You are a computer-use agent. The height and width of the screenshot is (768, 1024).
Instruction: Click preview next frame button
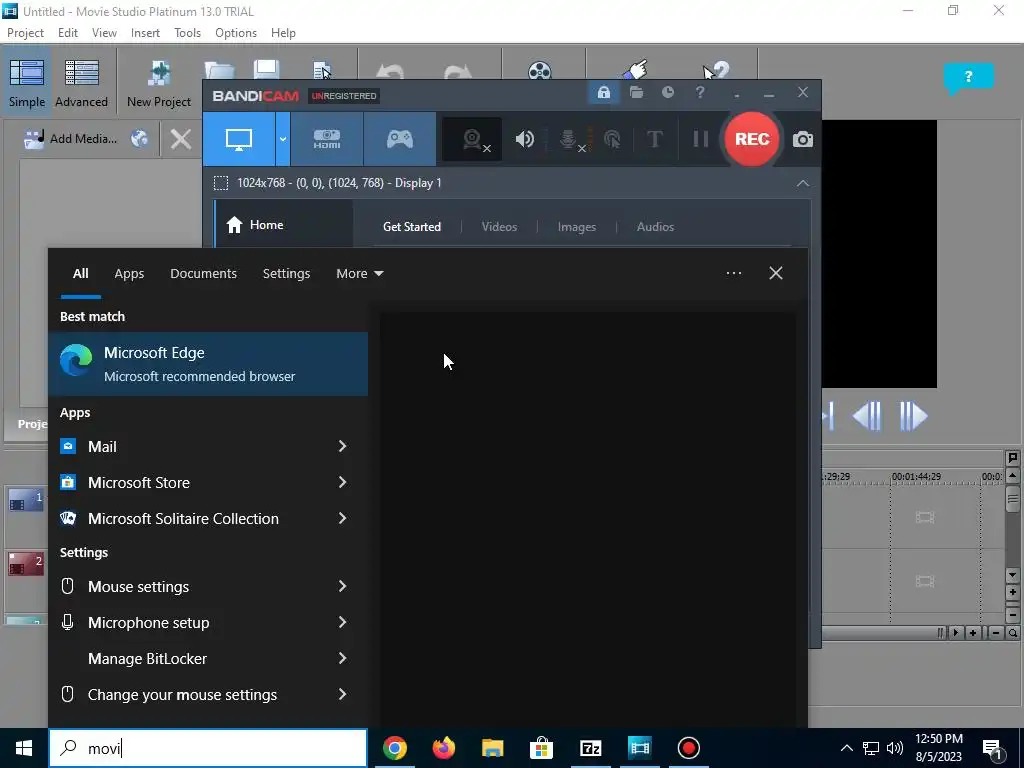pyautogui.click(x=913, y=416)
